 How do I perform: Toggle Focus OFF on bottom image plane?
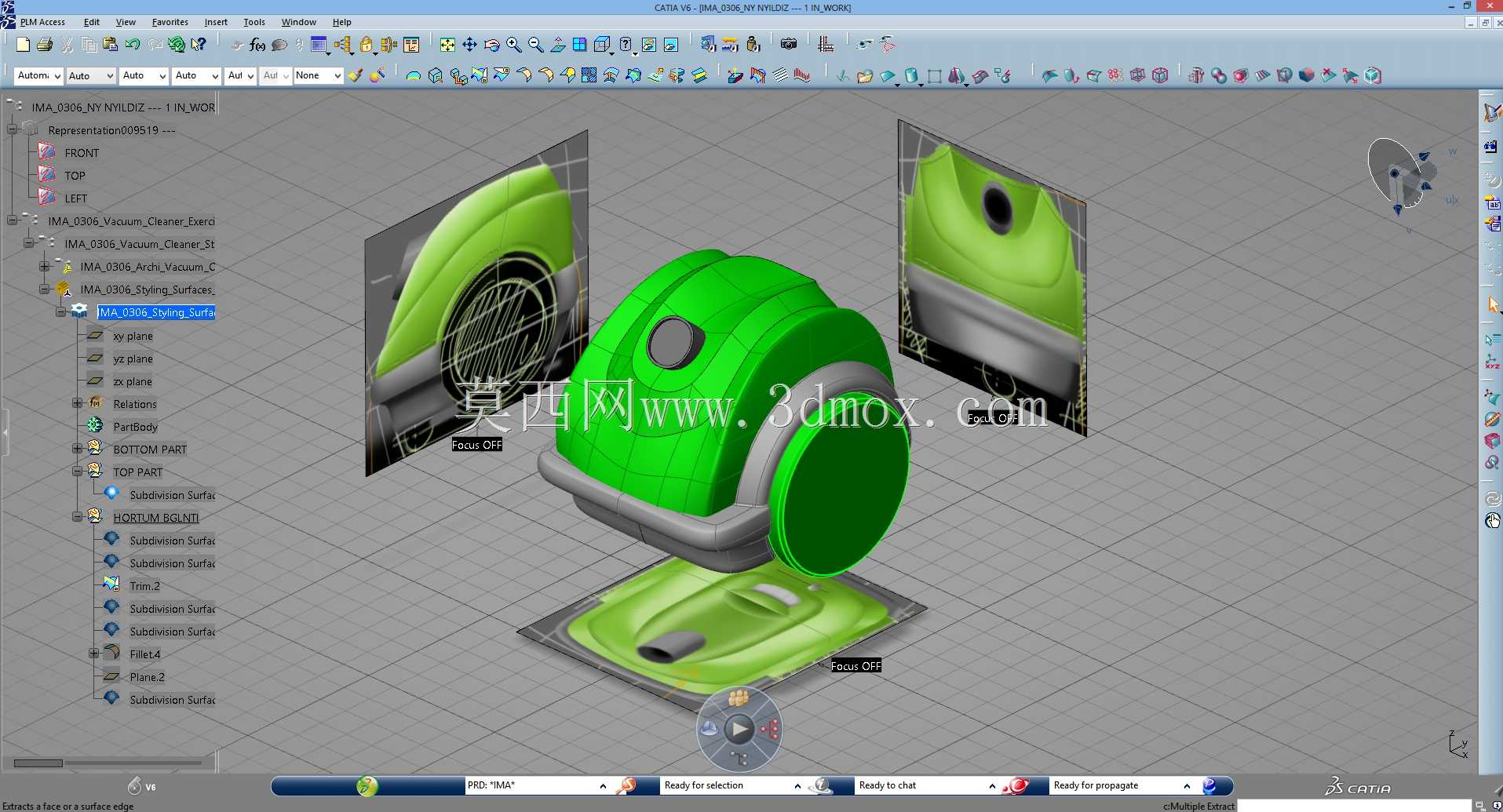[x=855, y=666]
